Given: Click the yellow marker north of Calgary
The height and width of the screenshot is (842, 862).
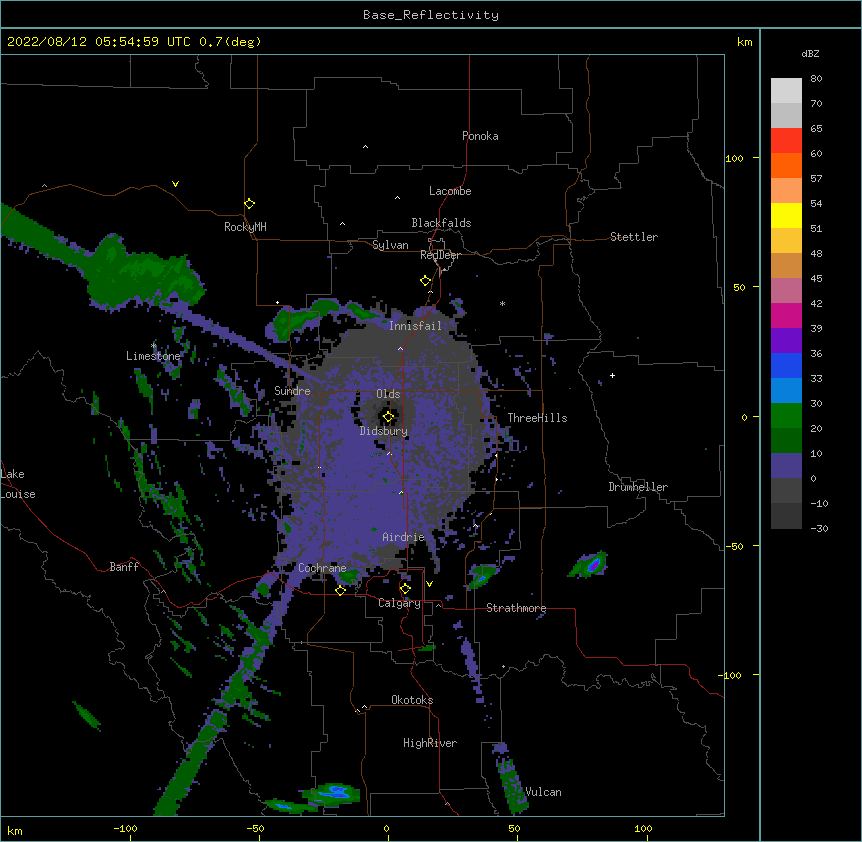Looking at the screenshot, I should click(405, 589).
